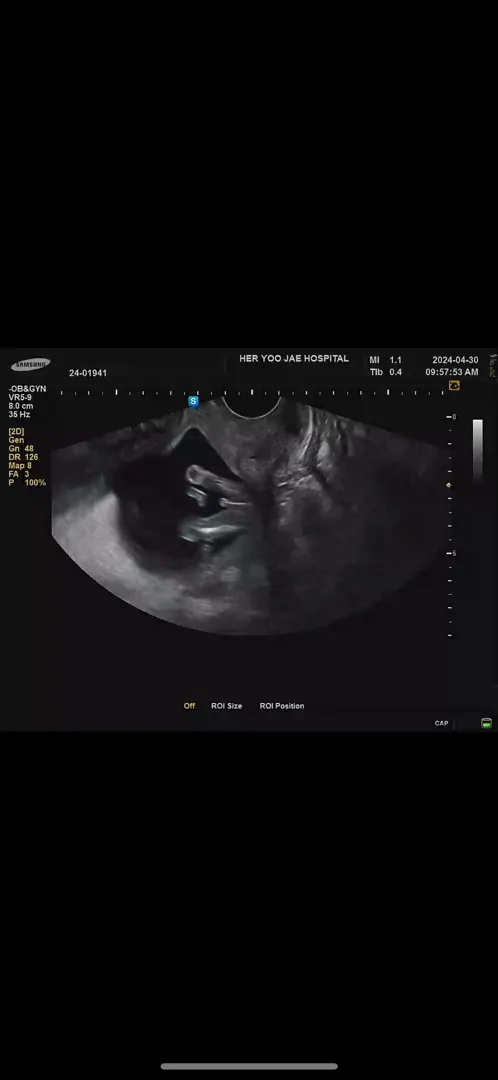Screen dimensions: 498x1080
Task: Click the yellow focus marker on the depth scale
Action: tap(449, 486)
